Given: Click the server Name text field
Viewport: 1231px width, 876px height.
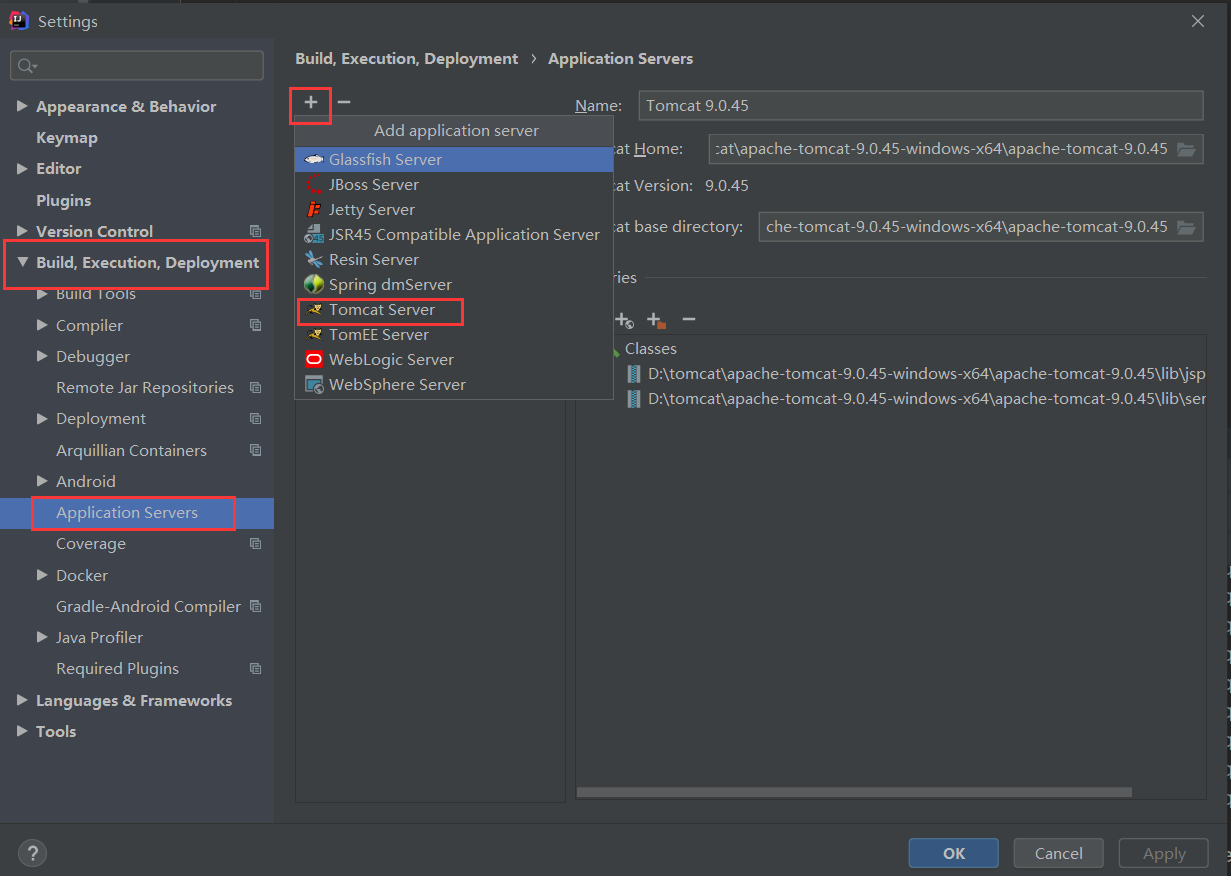Looking at the screenshot, I should pyautogui.click(x=920, y=105).
